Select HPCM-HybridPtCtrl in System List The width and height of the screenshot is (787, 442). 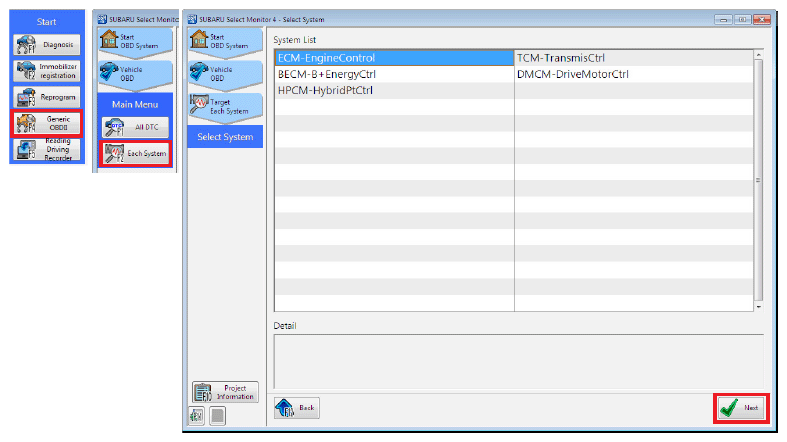point(394,90)
